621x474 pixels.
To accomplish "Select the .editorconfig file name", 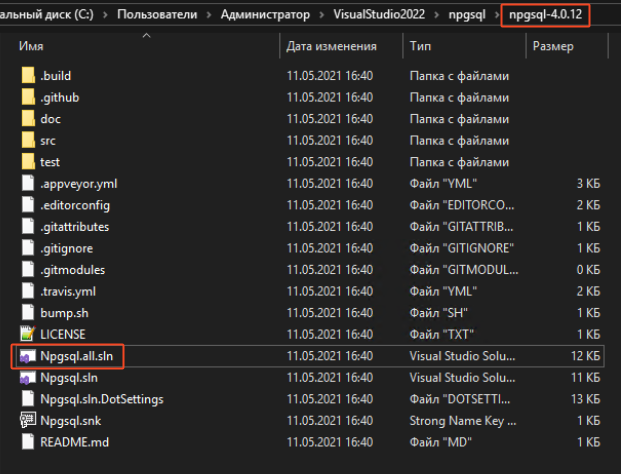I will [75, 205].
